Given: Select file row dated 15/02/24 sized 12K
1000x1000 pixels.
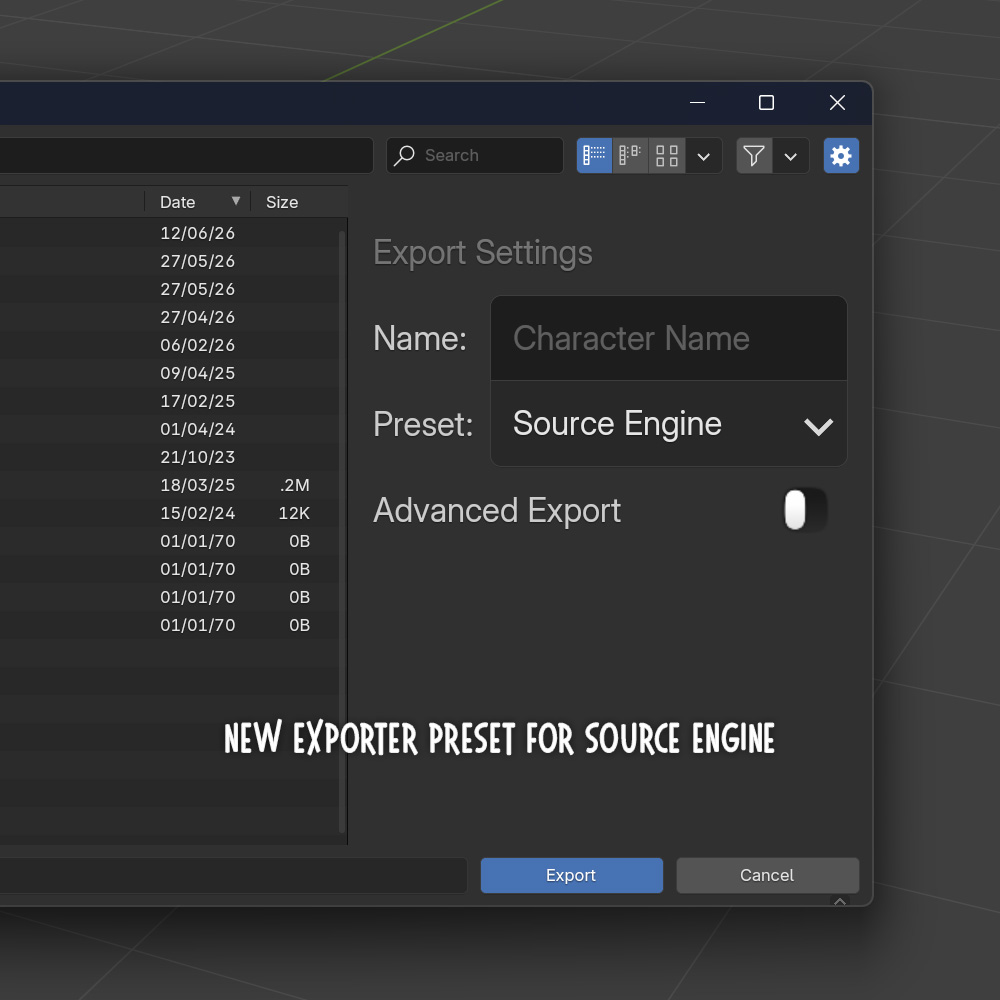Looking at the screenshot, I should coord(170,513).
